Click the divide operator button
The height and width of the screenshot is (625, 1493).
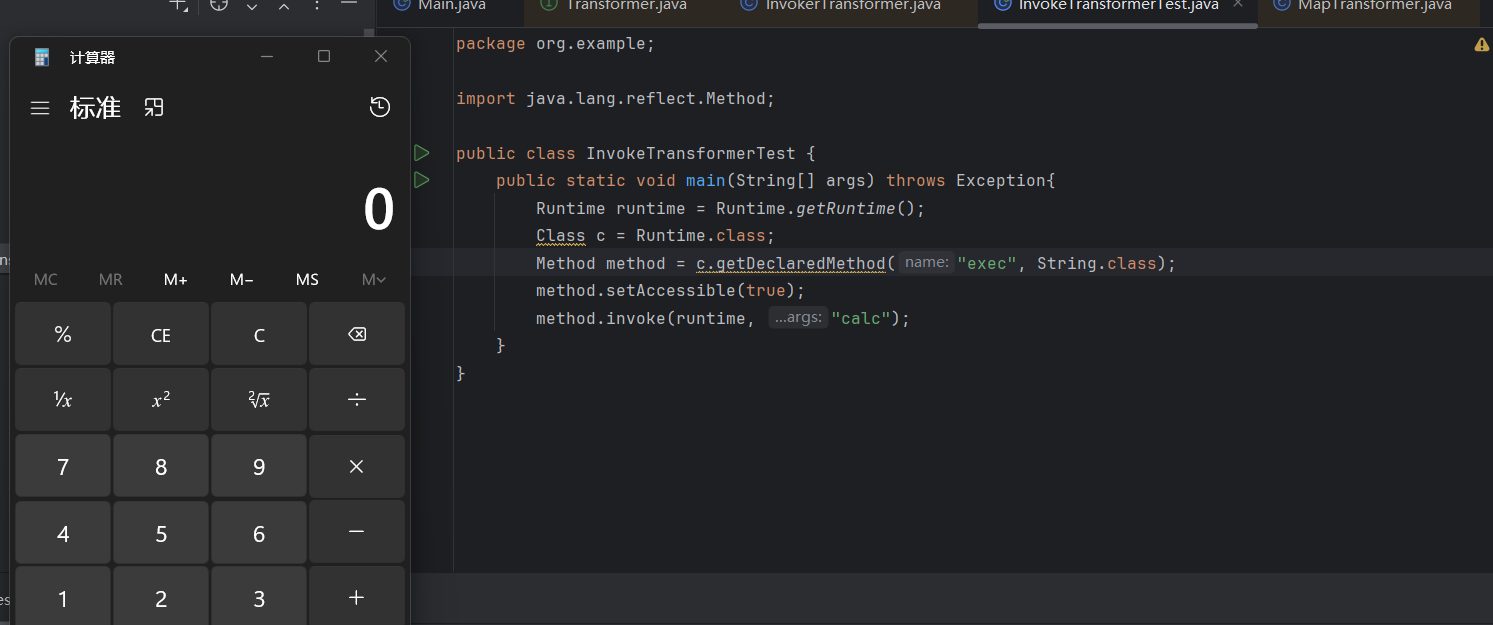356,400
